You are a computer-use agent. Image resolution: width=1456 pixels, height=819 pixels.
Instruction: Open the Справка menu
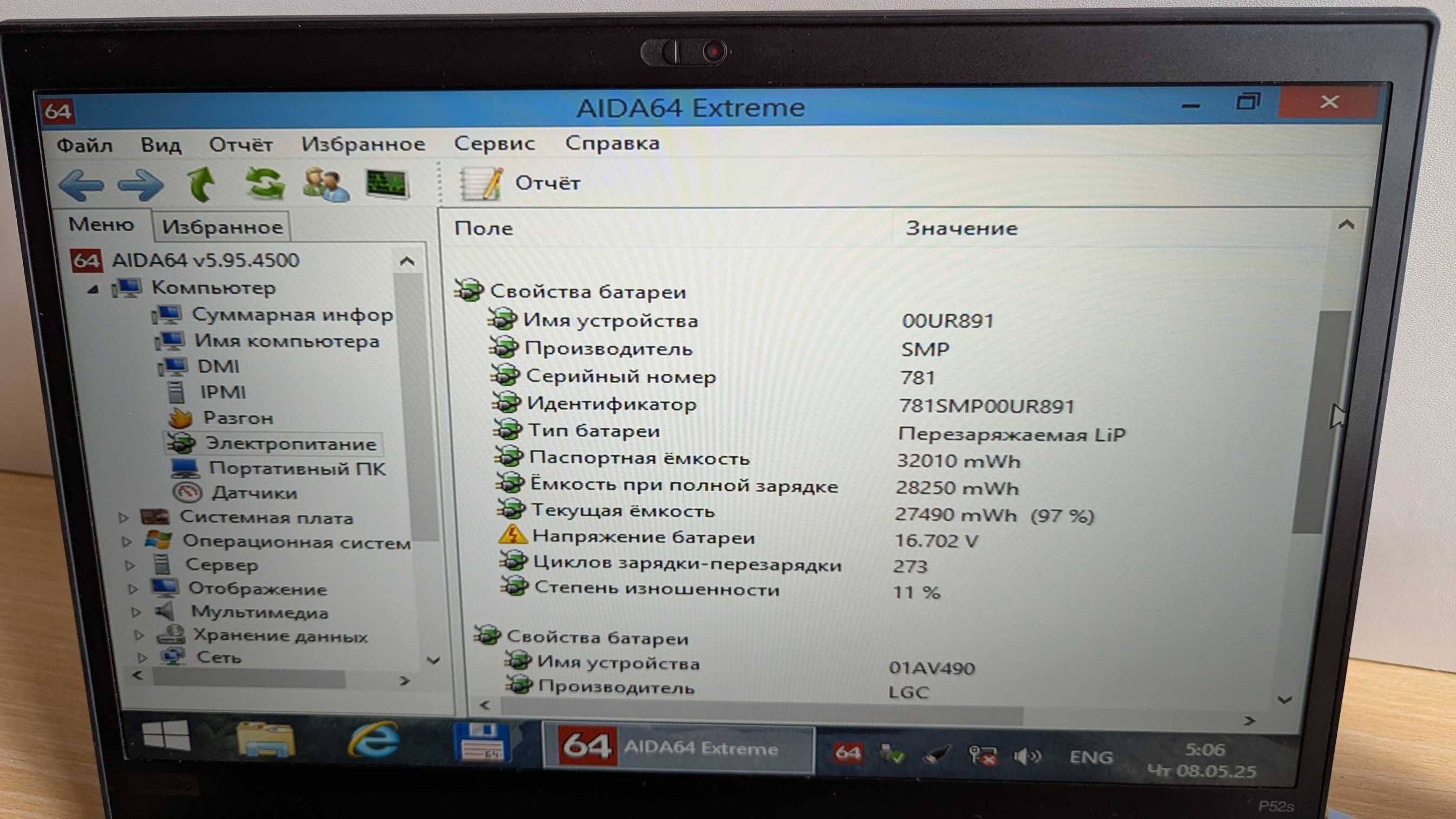tap(612, 143)
